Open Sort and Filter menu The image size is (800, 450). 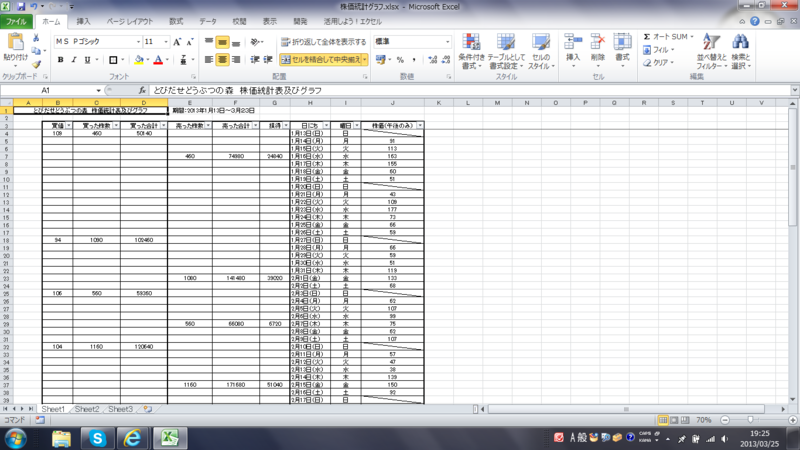pos(711,51)
